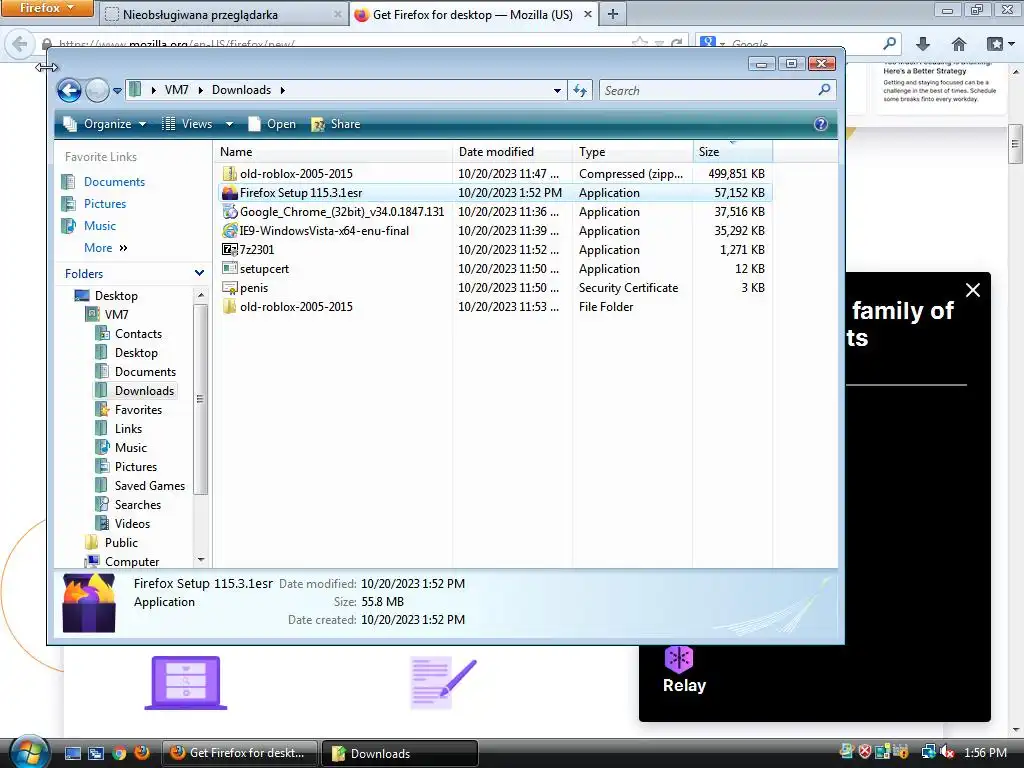Open the Organize menu

[x=104, y=124]
